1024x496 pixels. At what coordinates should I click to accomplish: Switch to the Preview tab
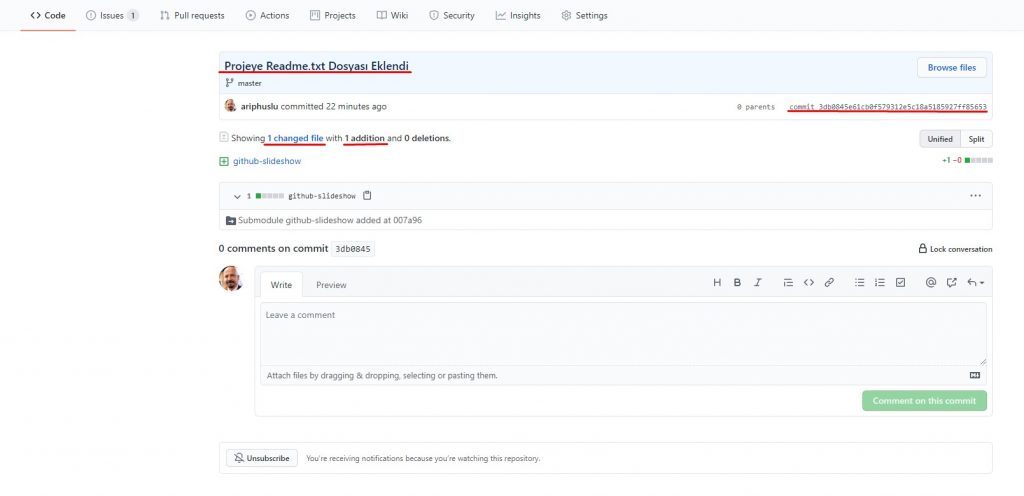[331, 285]
